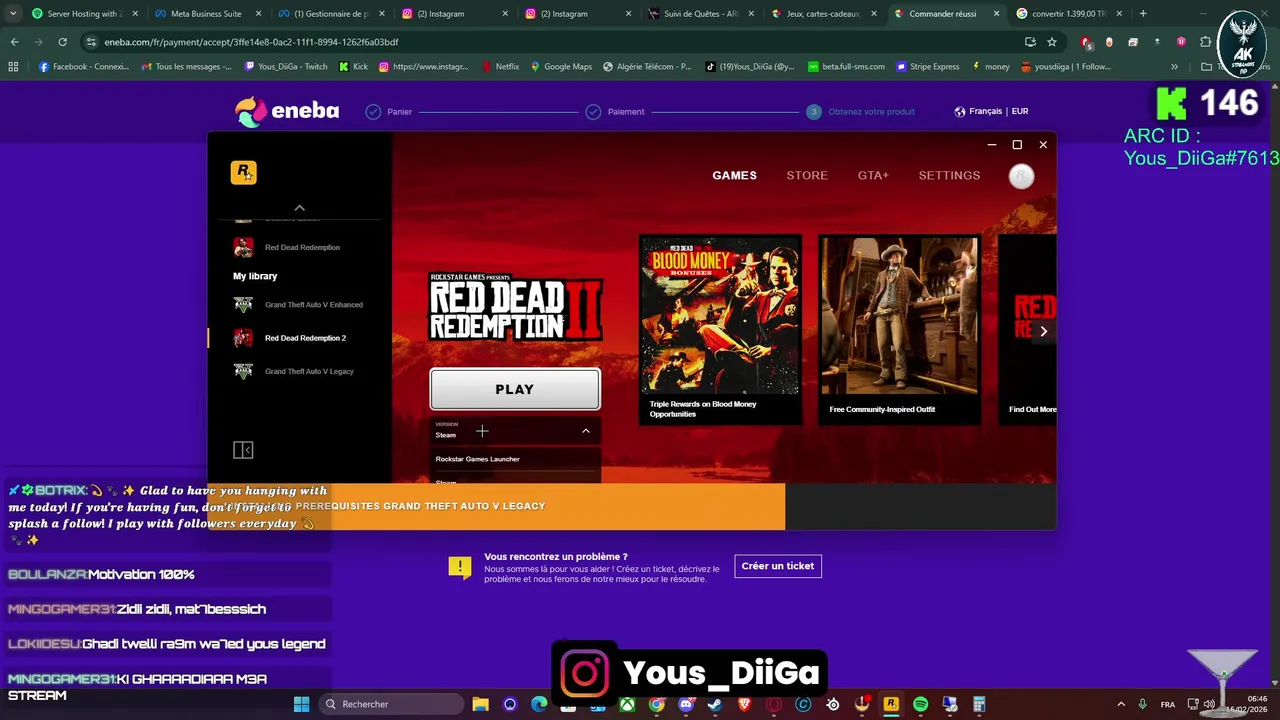Show more bookmarks chevron
Screen dimensions: 1280x720
pos(1174,67)
